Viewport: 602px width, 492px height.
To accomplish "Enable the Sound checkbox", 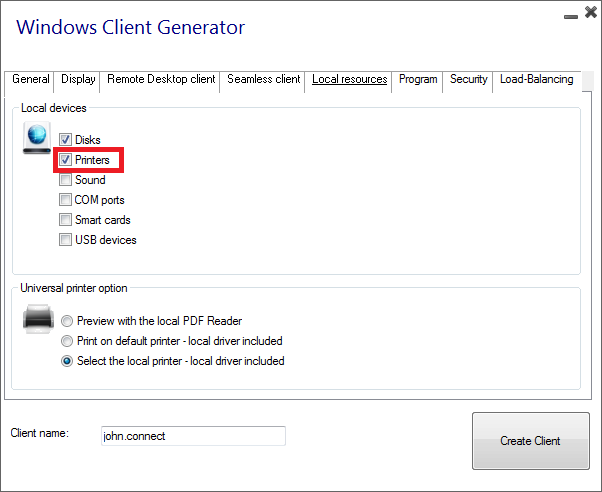I will point(66,180).
